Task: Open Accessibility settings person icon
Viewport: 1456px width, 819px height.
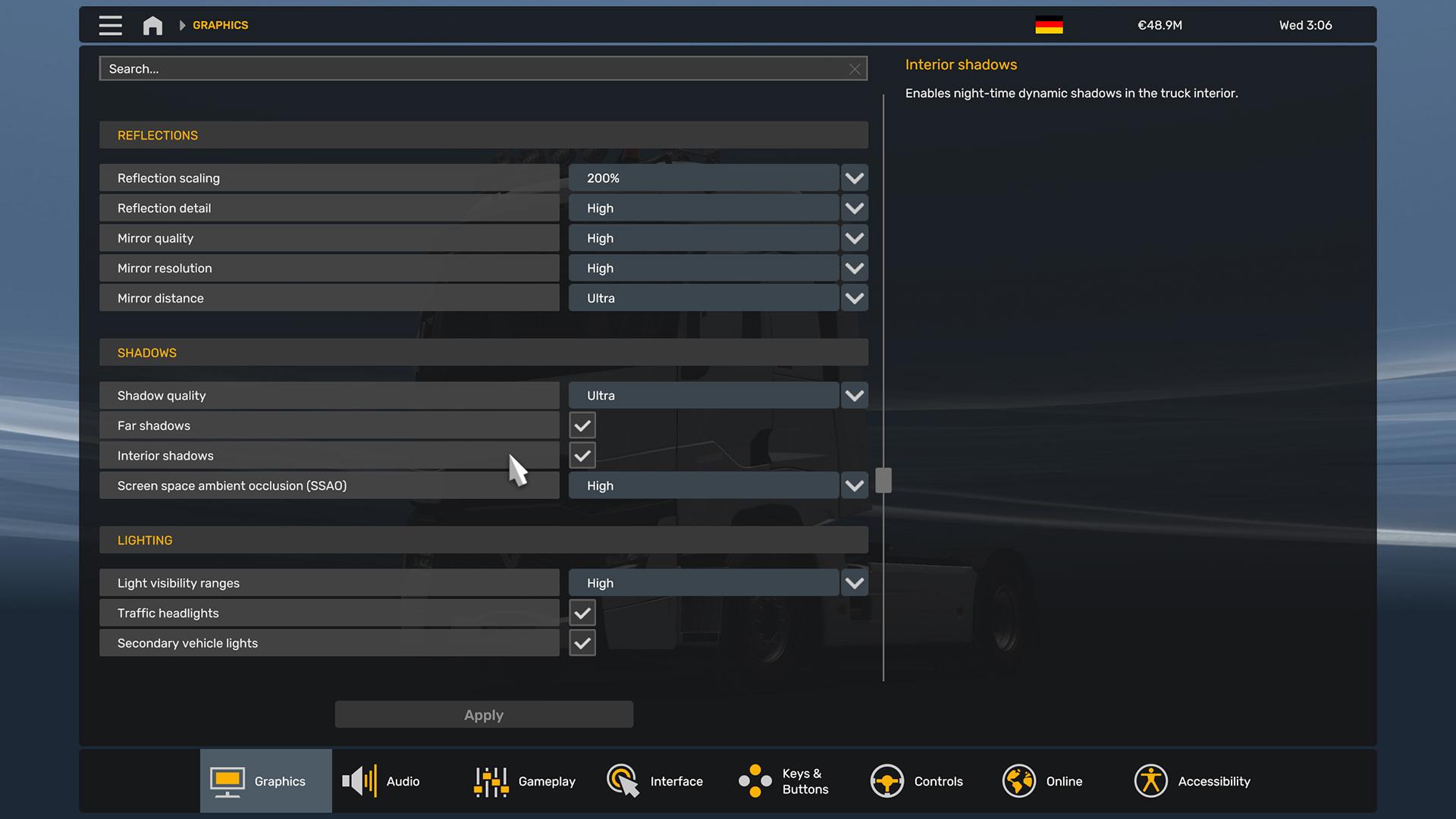Action: point(1150,780)
